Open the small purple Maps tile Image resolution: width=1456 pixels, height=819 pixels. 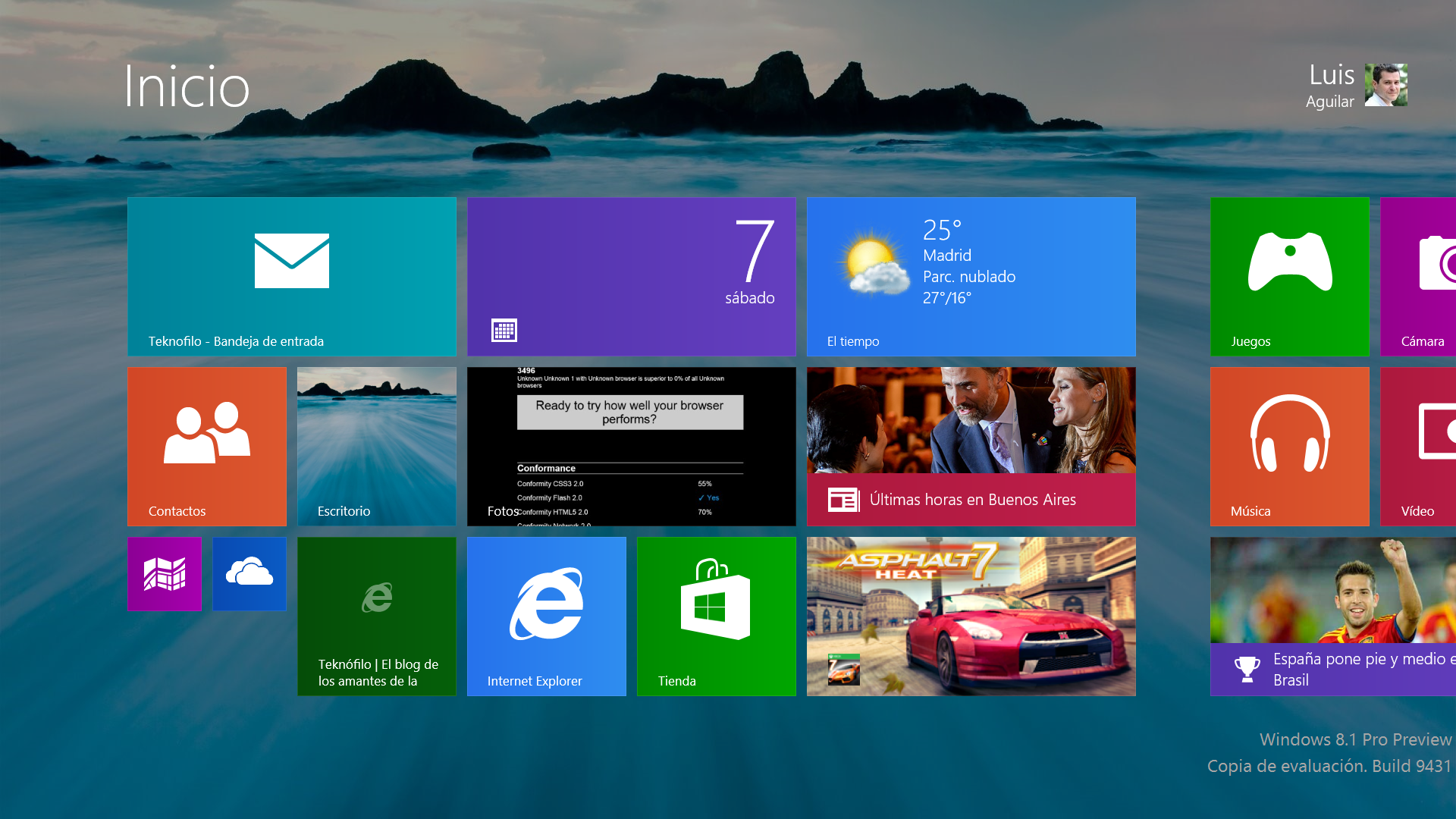pyautogui.click(x=165, y=574)
